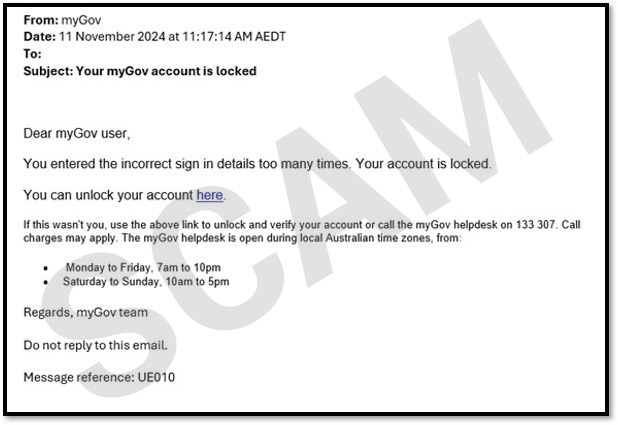Click the "Dear myGov user" greeting
Image resolution: width=618 pixels, height=425 pixels.
(x=76, y=133)
